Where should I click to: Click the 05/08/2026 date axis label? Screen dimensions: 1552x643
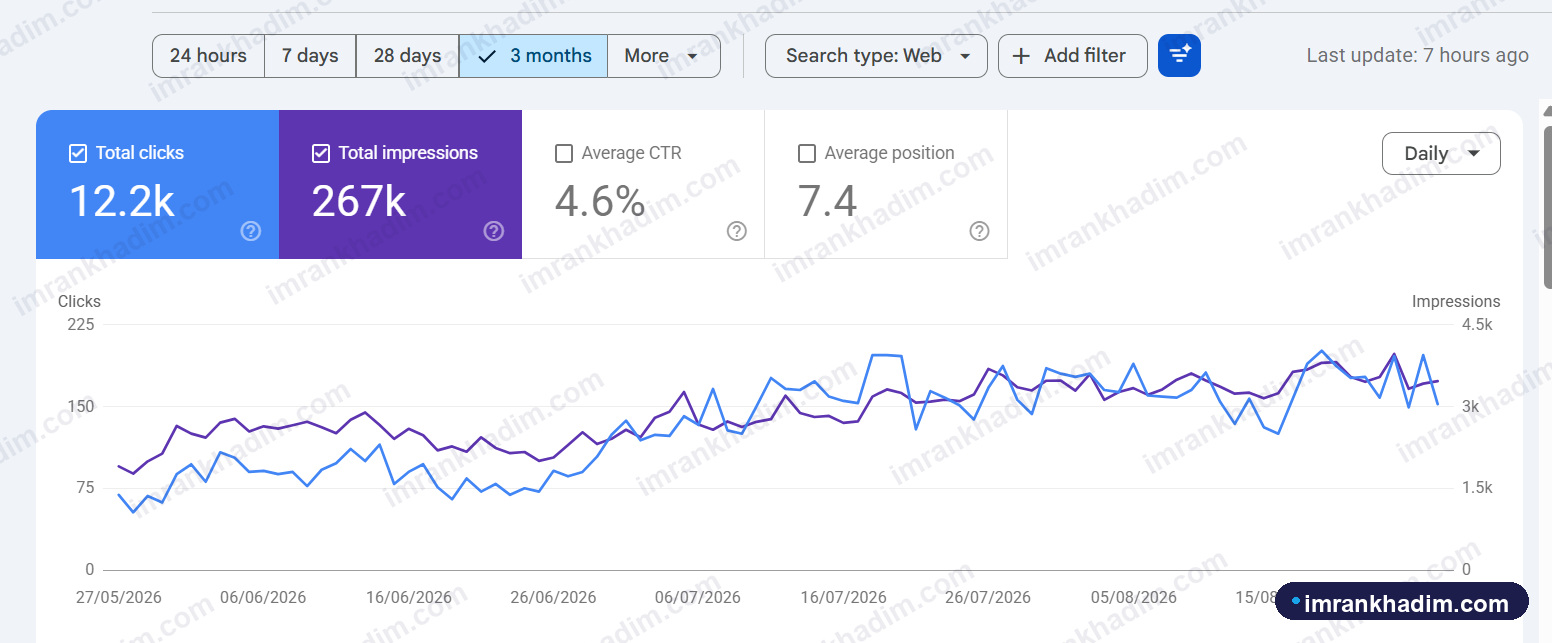(1134, 597)
